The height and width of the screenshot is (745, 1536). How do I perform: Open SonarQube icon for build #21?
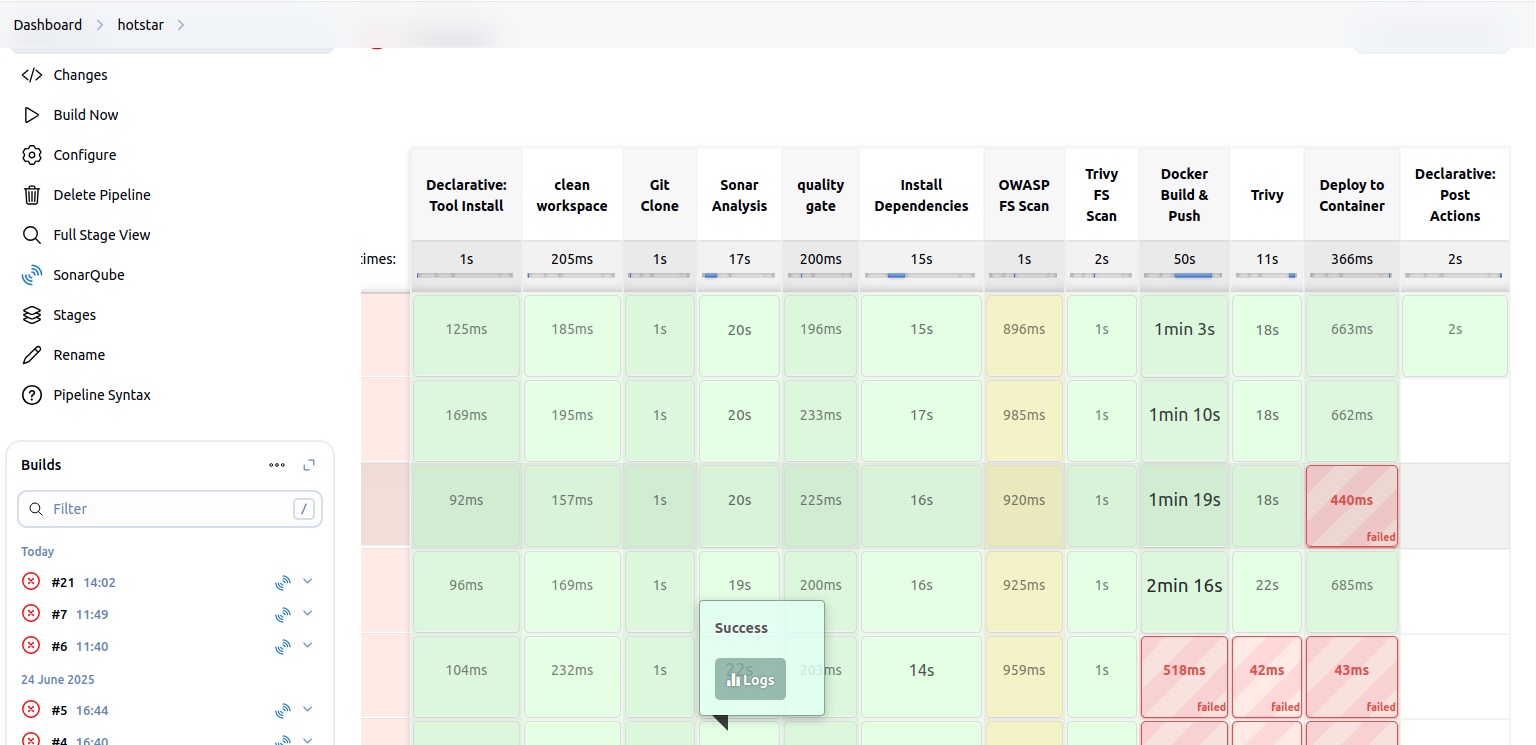pyautogui.click(x=283, y=582)
